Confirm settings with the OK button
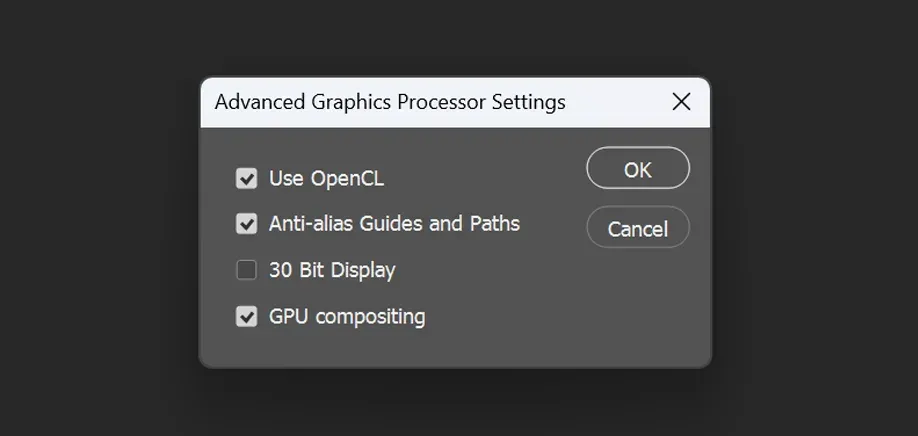 (x=638, y=168)
